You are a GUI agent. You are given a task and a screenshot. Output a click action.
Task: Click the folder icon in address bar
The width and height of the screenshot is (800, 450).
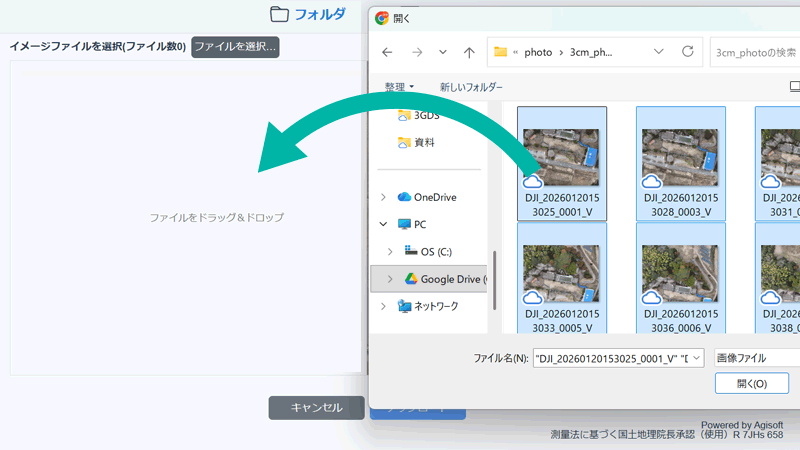click(501, 52)
